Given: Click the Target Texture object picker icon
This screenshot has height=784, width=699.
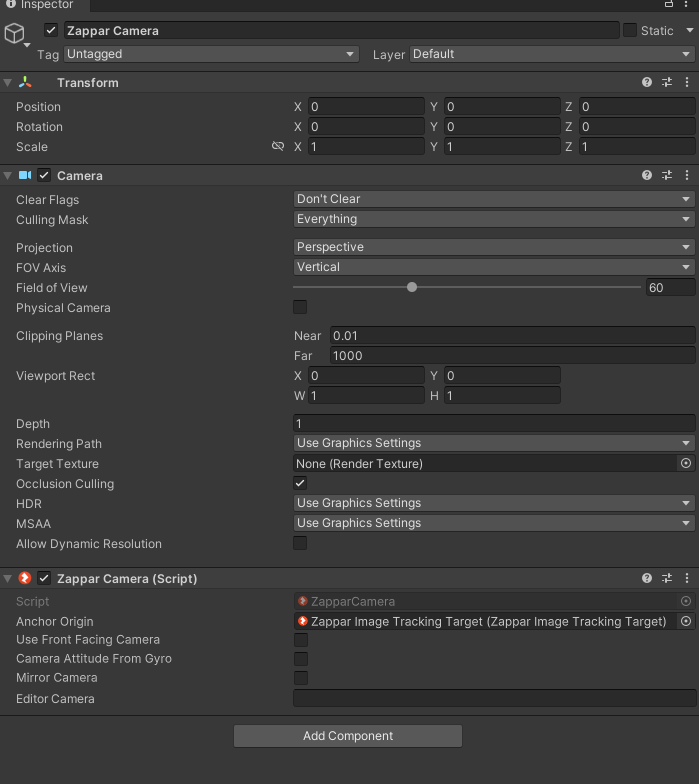Looking at the screenshot, I should [x=686, y=464].
